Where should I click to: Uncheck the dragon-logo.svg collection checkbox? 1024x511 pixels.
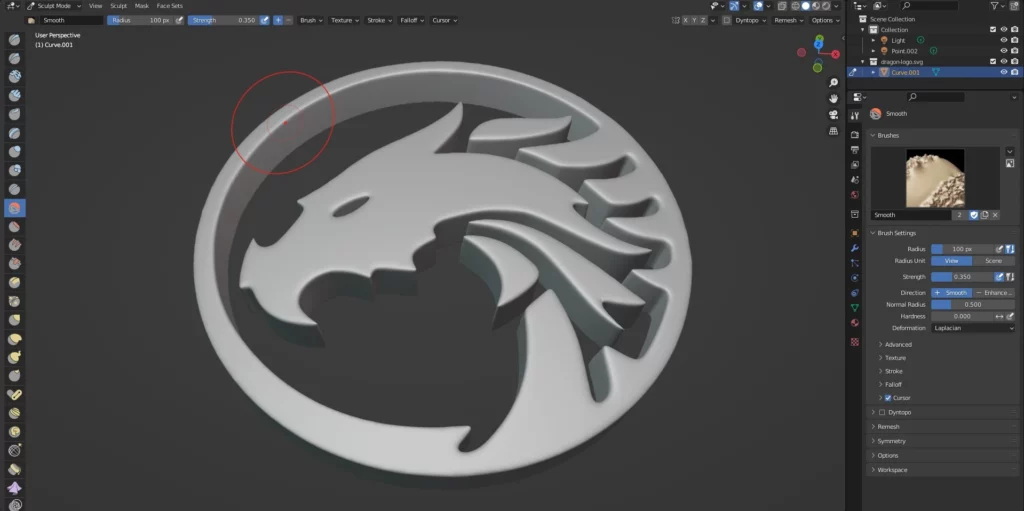993,61
